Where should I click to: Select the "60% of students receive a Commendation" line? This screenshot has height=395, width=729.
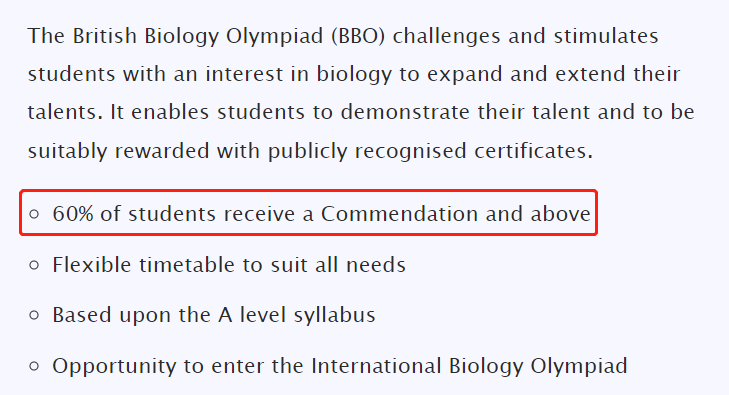pyautogui.click(x=321, y=214)
